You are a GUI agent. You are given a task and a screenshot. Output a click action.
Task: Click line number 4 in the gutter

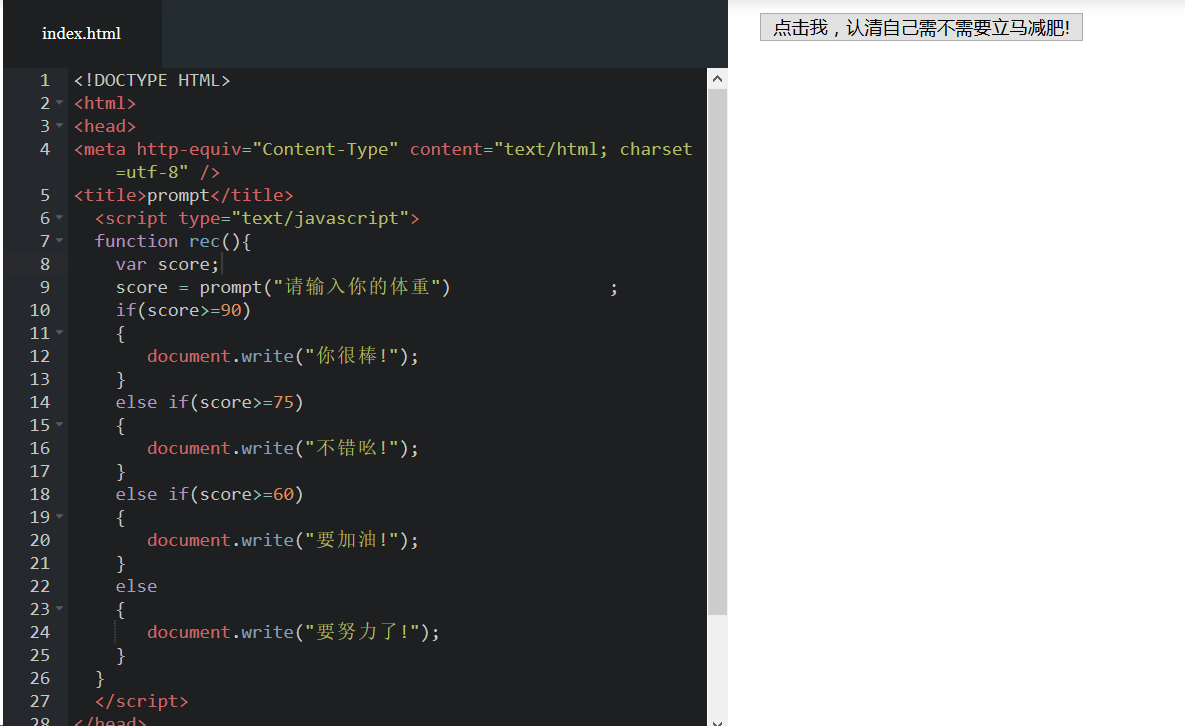45,150
